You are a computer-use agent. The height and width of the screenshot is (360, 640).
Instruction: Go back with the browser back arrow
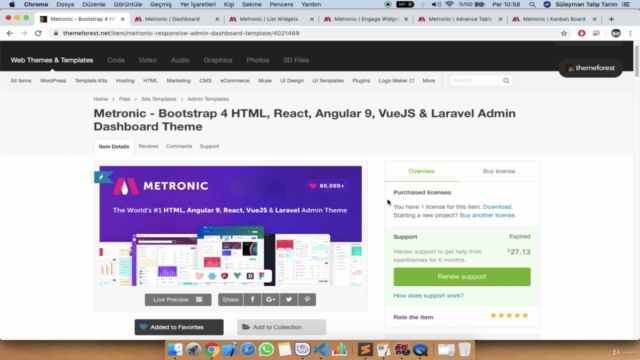point(10,33)
